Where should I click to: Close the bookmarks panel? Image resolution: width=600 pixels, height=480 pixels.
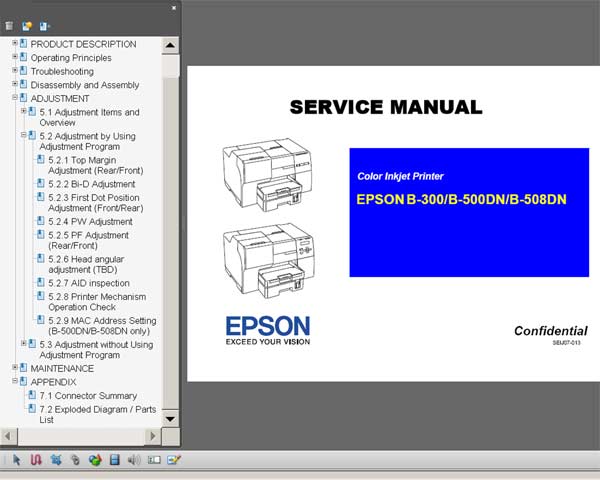[174, 8]
